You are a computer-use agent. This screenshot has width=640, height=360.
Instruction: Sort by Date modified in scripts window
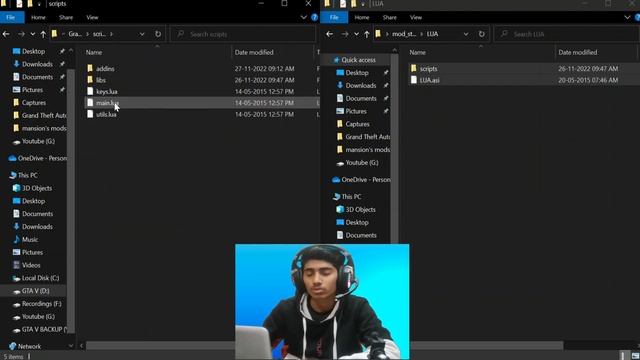click(x=254, y=52)
